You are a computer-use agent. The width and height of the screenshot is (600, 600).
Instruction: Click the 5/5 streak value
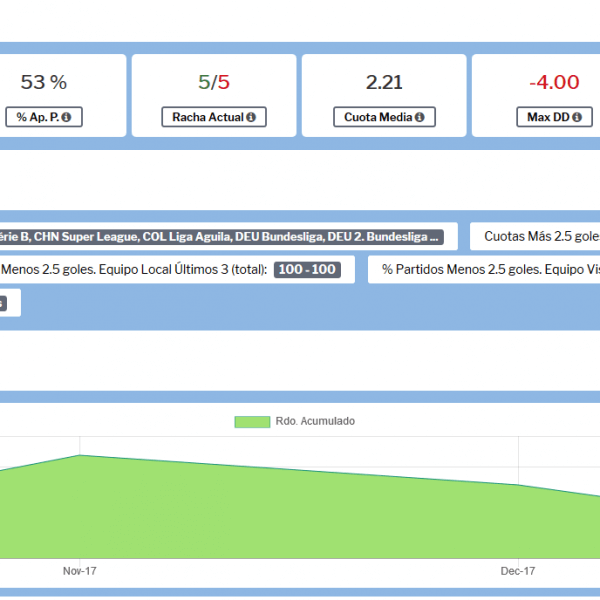pos(214,82)
